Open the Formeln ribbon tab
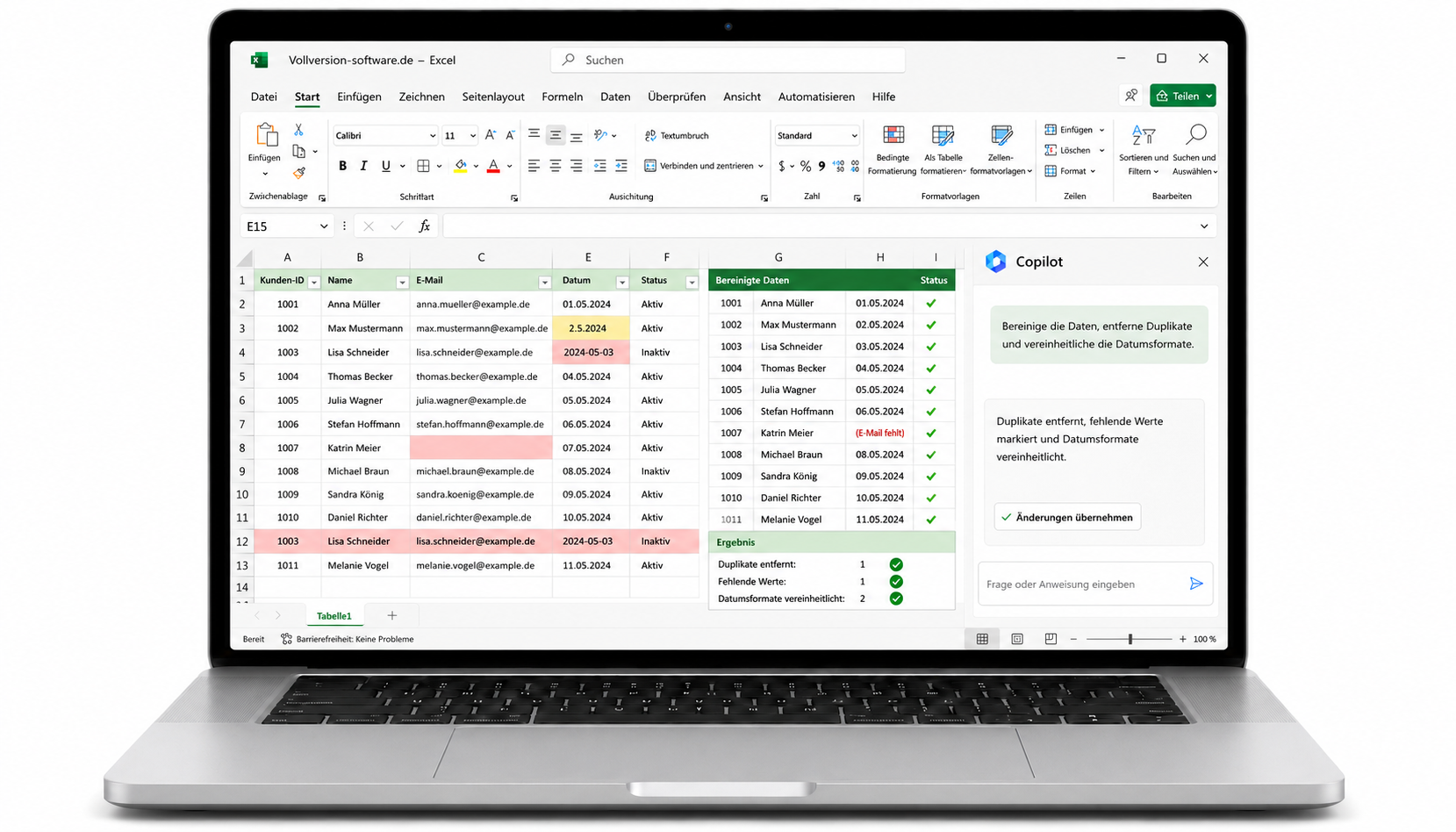1456x832 pixels. 562,97
